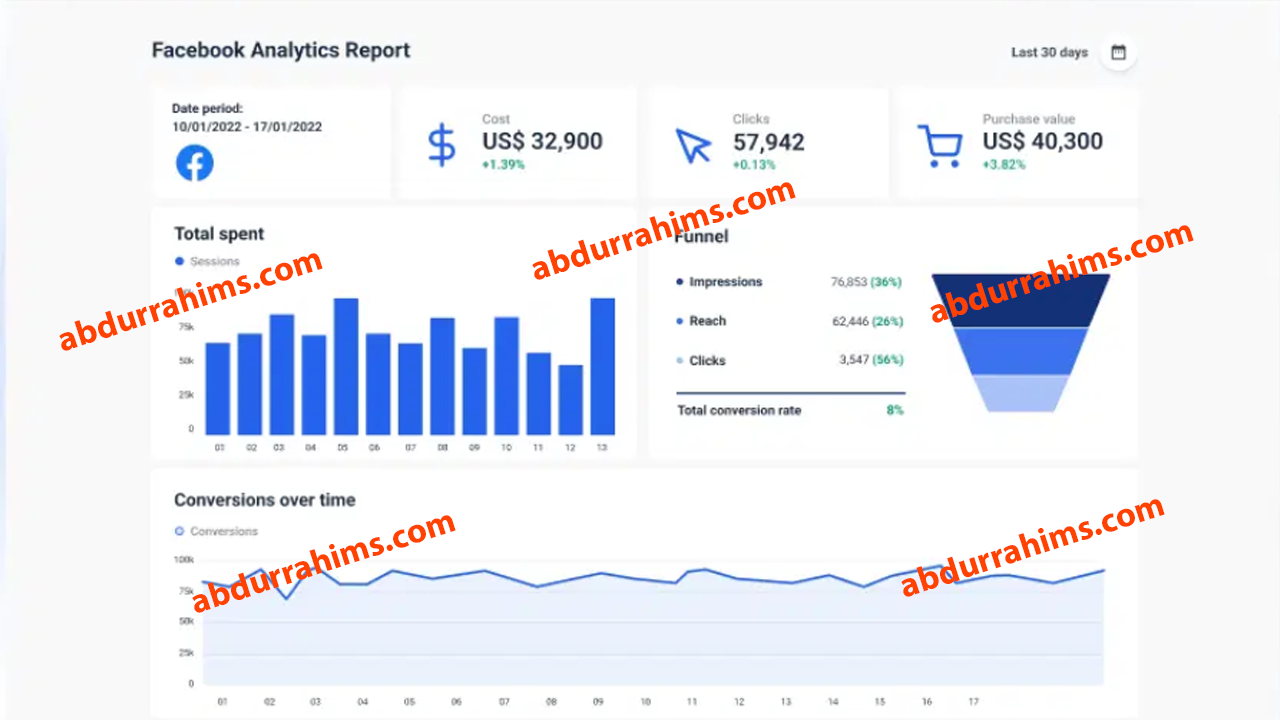This screenshot has height=720, width=1280.
Task: Click the Cost value US$ 32,900
Action: (x=542, y=142)
